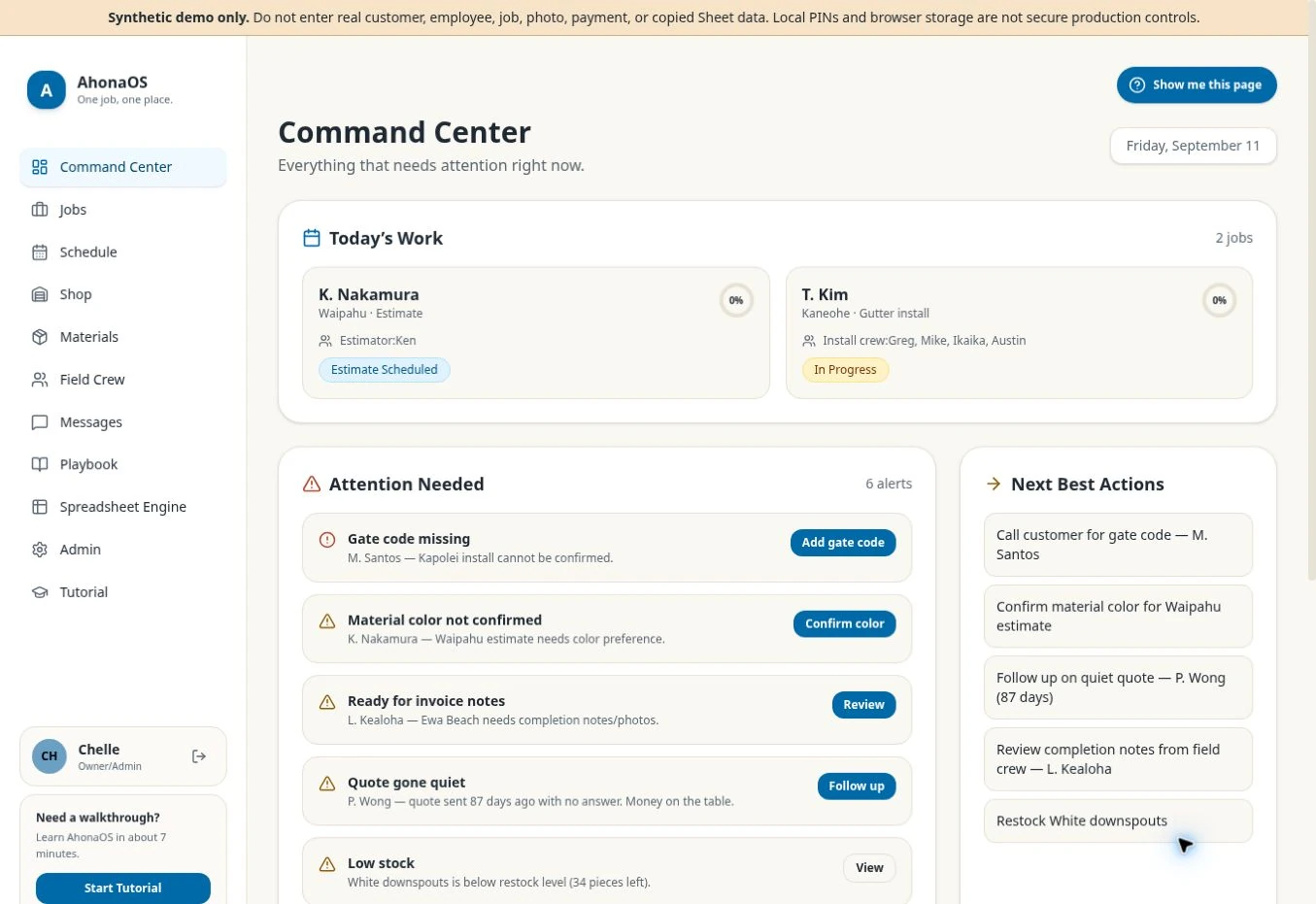Start Tutorial from the walkthrough card
1316x904 pixels.
[123, 887]
